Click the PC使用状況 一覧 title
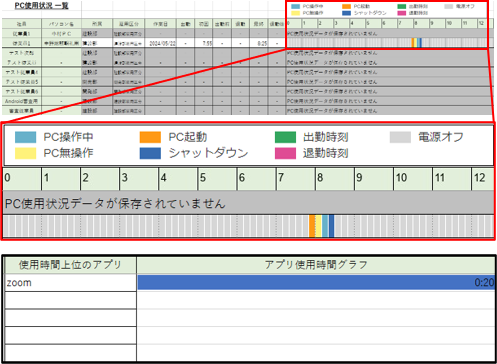 point(41,6)
